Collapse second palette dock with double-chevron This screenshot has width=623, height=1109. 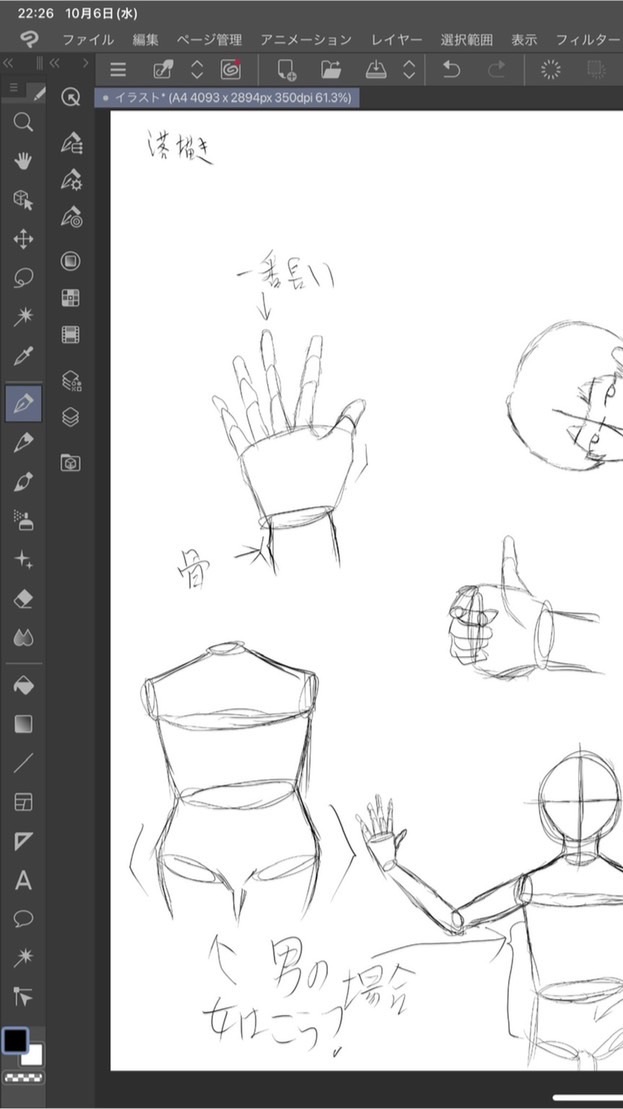[x=54, y=63]
